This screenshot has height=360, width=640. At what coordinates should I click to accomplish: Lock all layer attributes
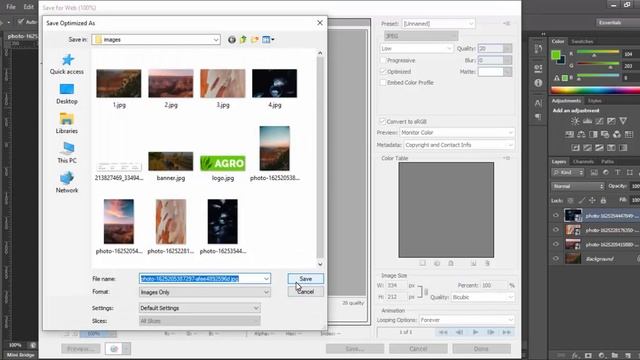pos(603,200)
